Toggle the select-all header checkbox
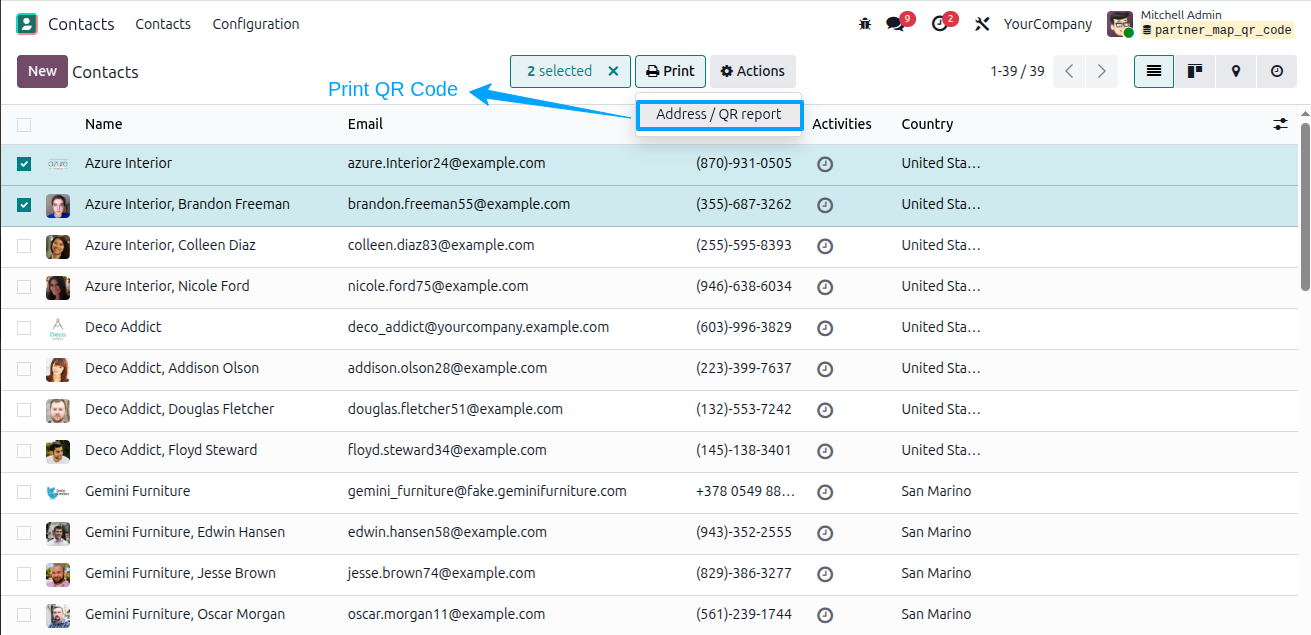This screenshot has height=635, width=1311. (x=24, y=125)
